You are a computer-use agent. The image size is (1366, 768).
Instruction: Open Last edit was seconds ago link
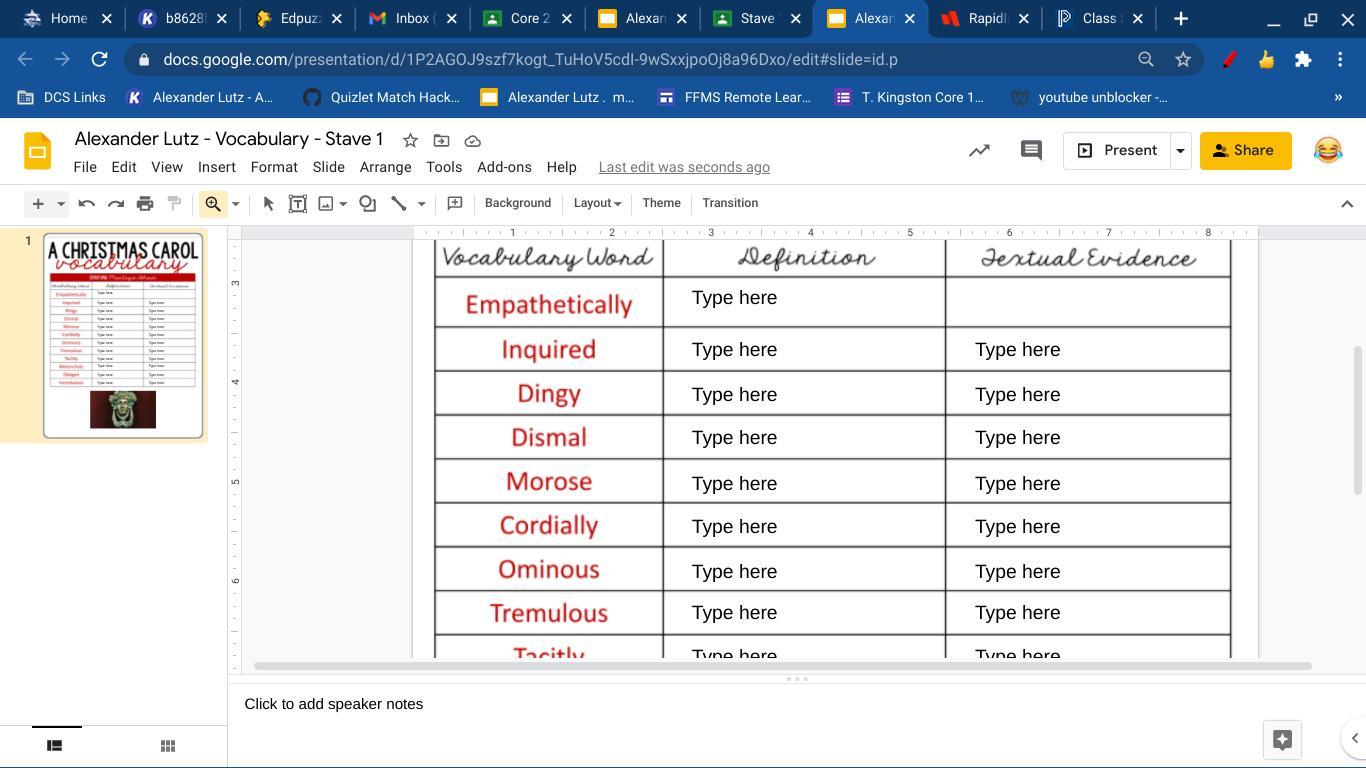[x=684, y=167]
